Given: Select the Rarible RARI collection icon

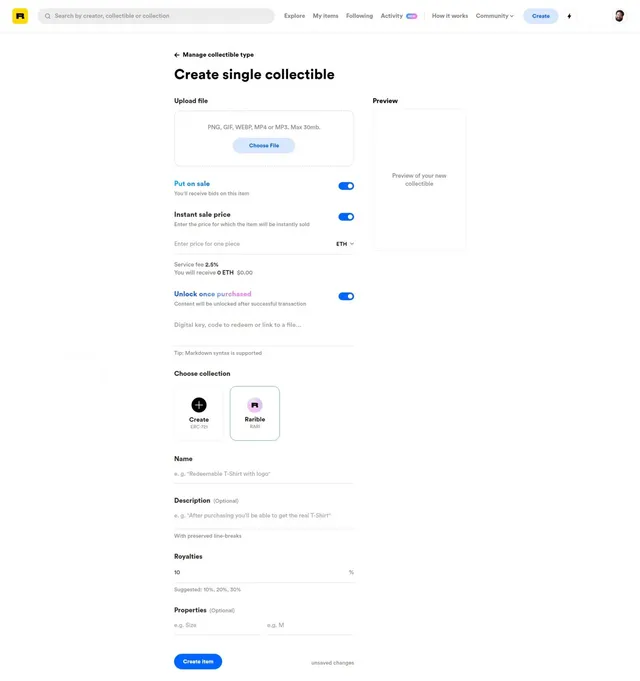Looking at the screenshot, I should 255,405.
